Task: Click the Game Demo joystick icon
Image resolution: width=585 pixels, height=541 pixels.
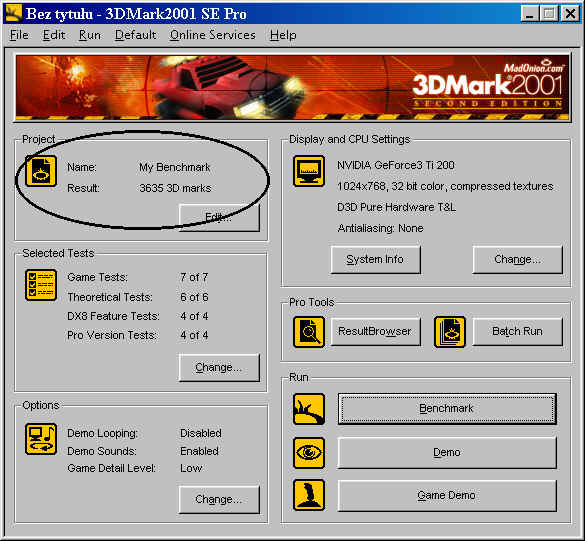Action: click(309, 495)
